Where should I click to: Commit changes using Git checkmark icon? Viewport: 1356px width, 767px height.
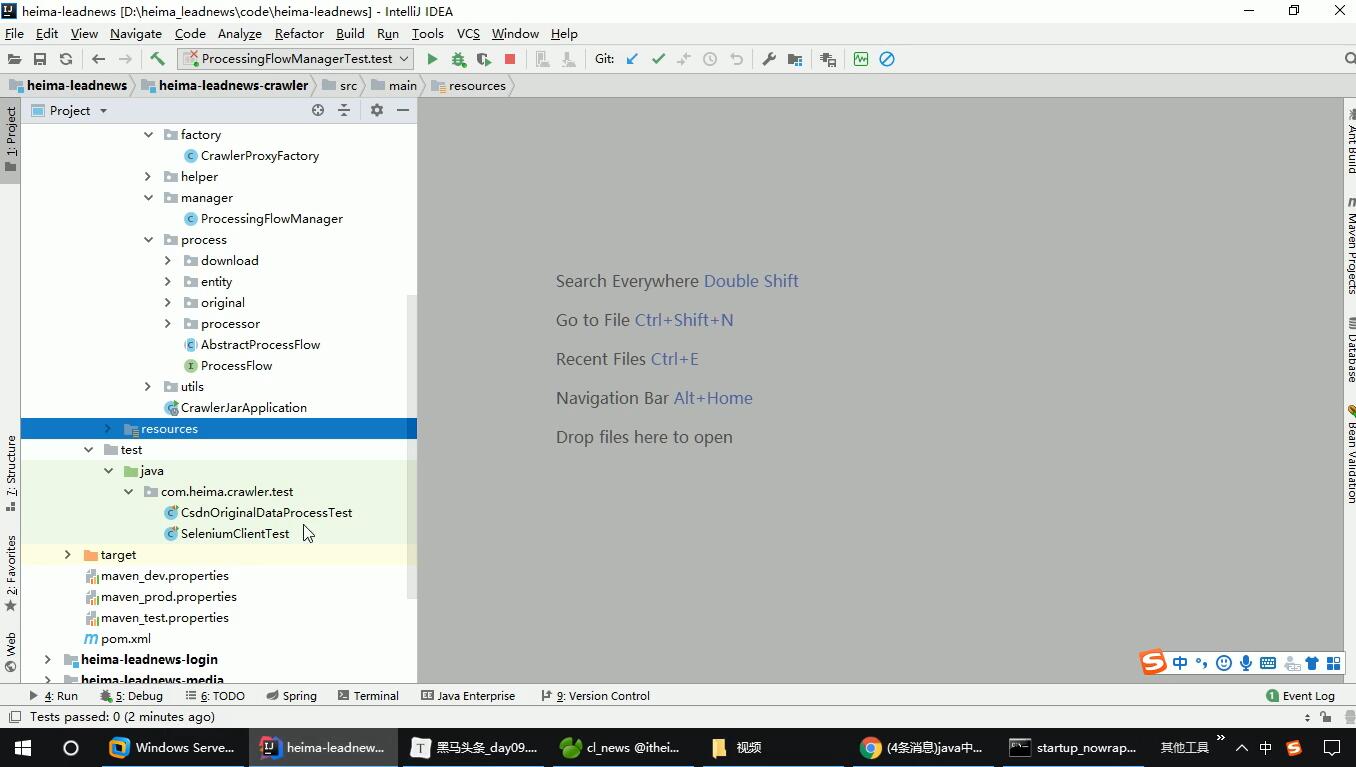(658, 59)
